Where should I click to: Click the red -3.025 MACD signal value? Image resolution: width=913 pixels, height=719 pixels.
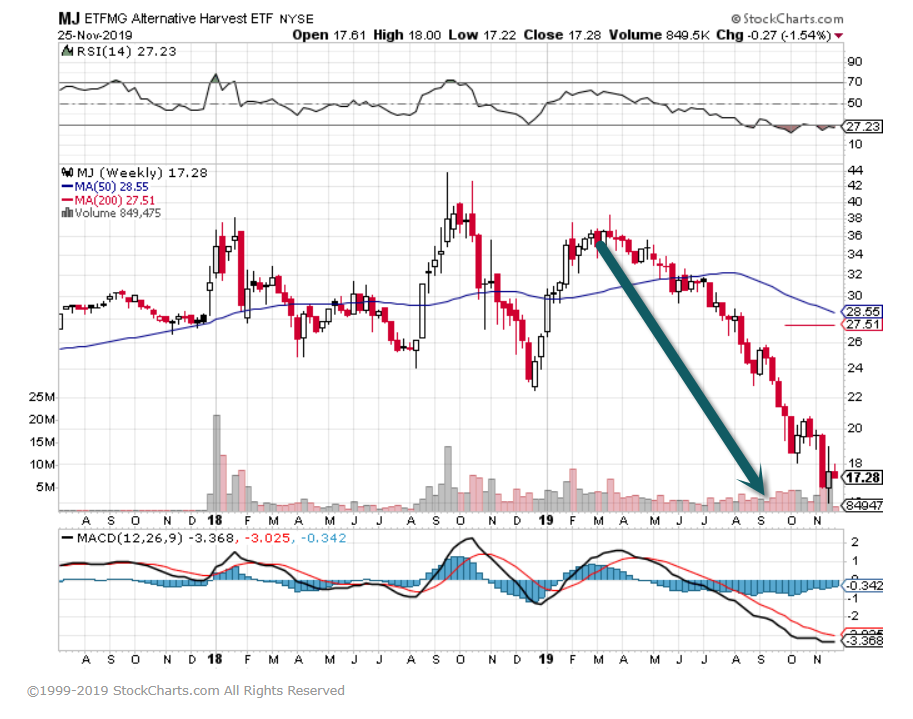[267, 538]
